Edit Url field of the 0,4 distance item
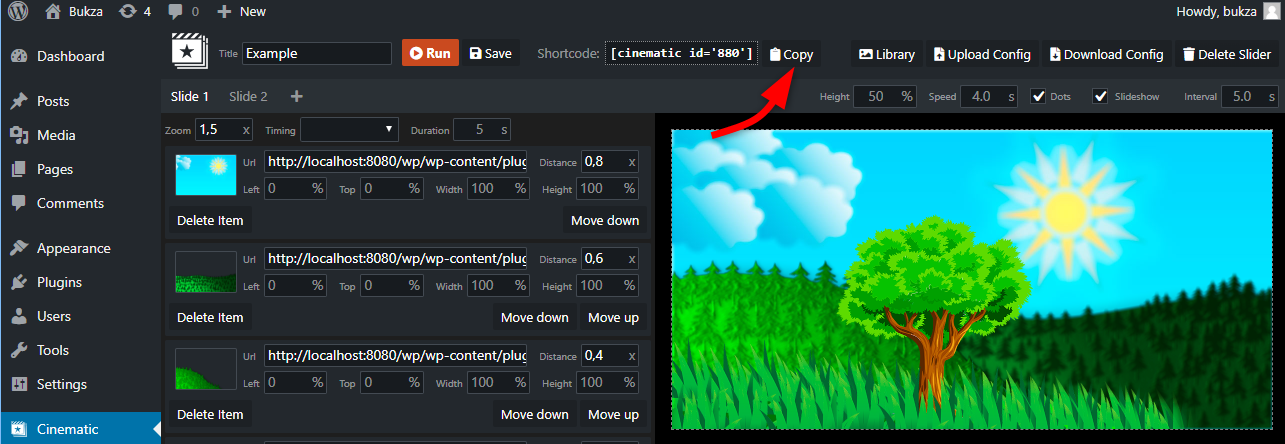This screenshot has height=444, width=1285. (x=395, y=355)
